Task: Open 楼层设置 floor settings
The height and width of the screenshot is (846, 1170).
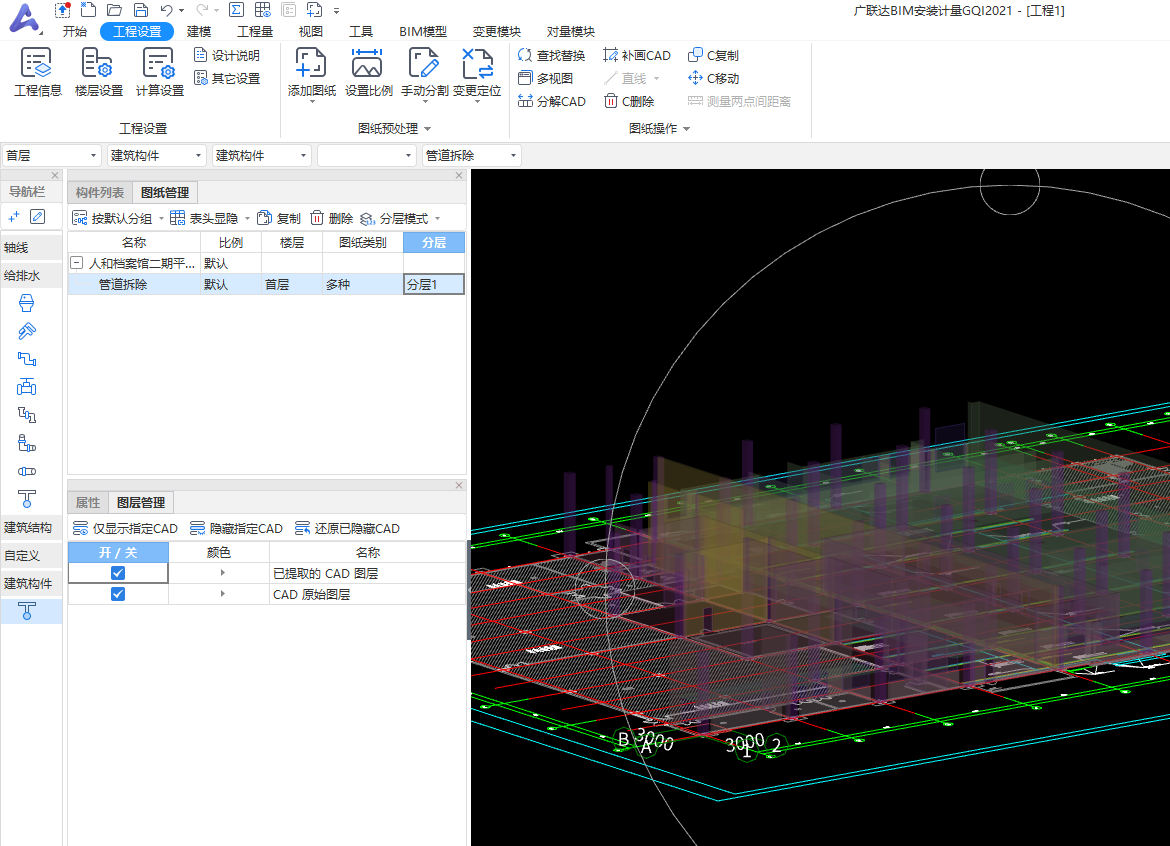Action: coord(98,72)
